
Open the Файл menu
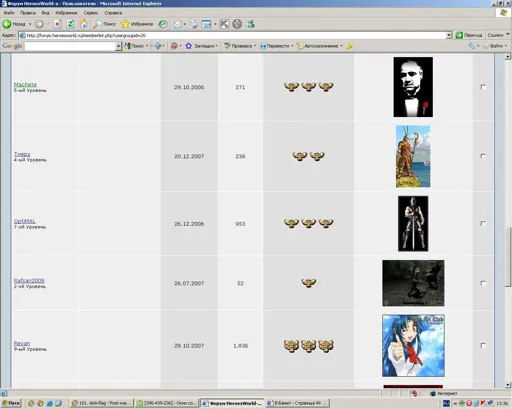click(x=9, y=13)
